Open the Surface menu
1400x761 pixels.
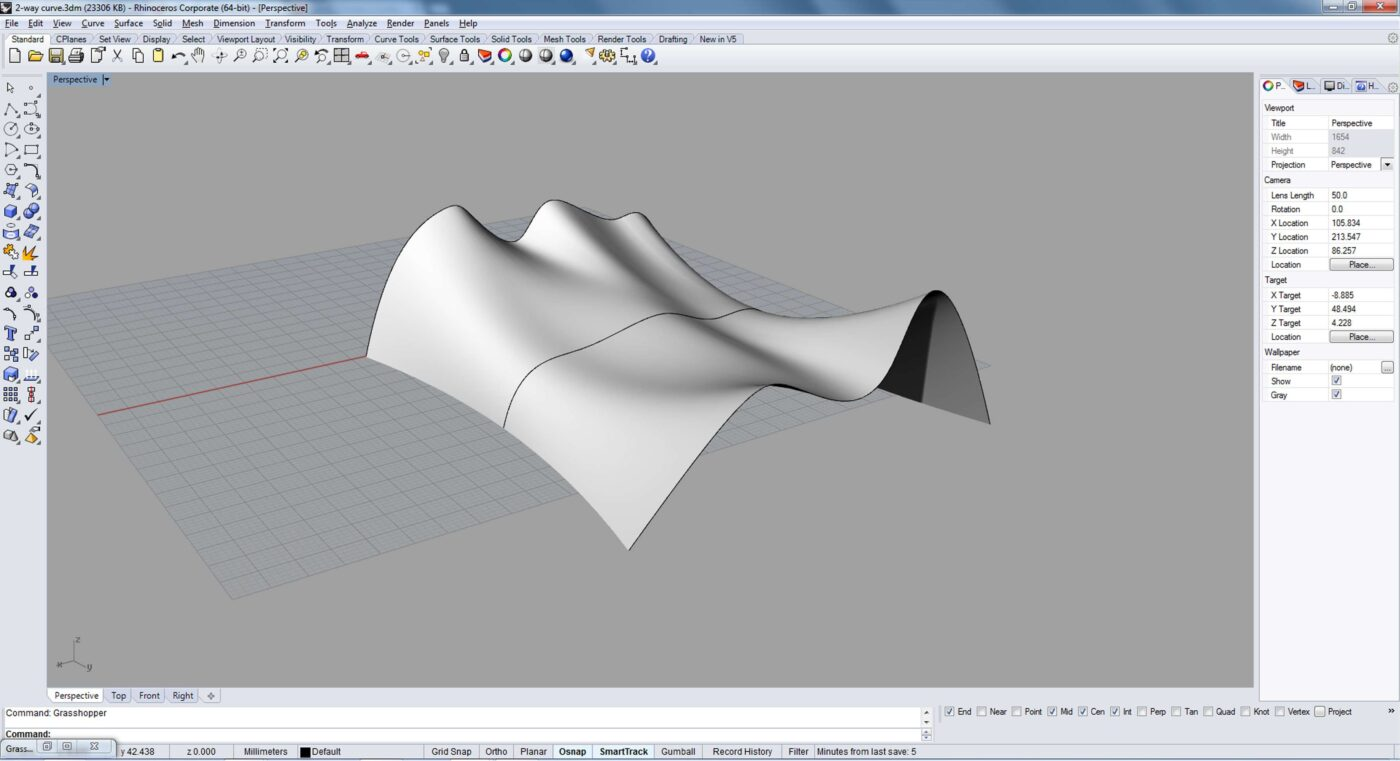(x=128, y=23)
